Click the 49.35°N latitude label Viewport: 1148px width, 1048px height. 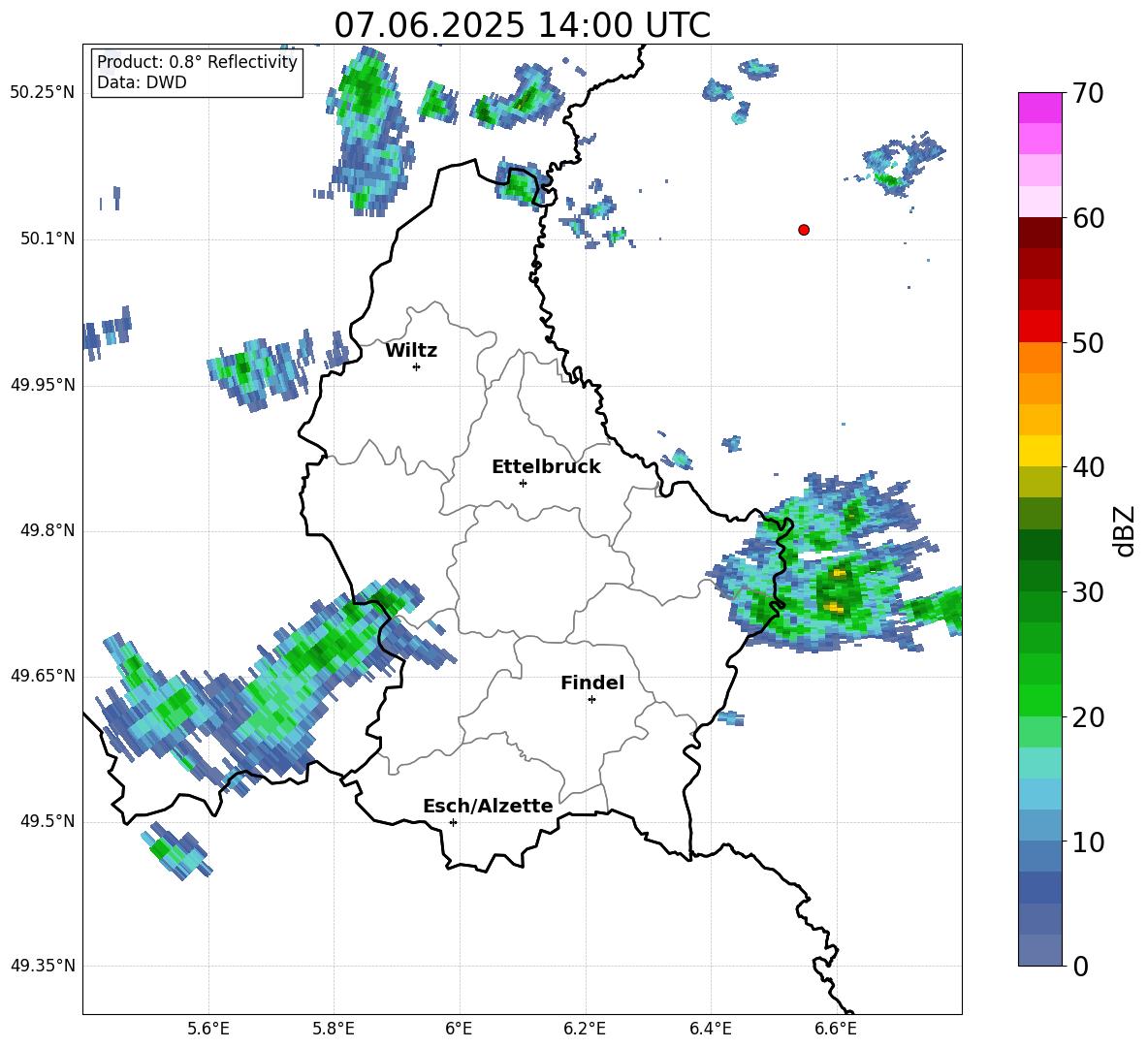click(x=43, y=966)
